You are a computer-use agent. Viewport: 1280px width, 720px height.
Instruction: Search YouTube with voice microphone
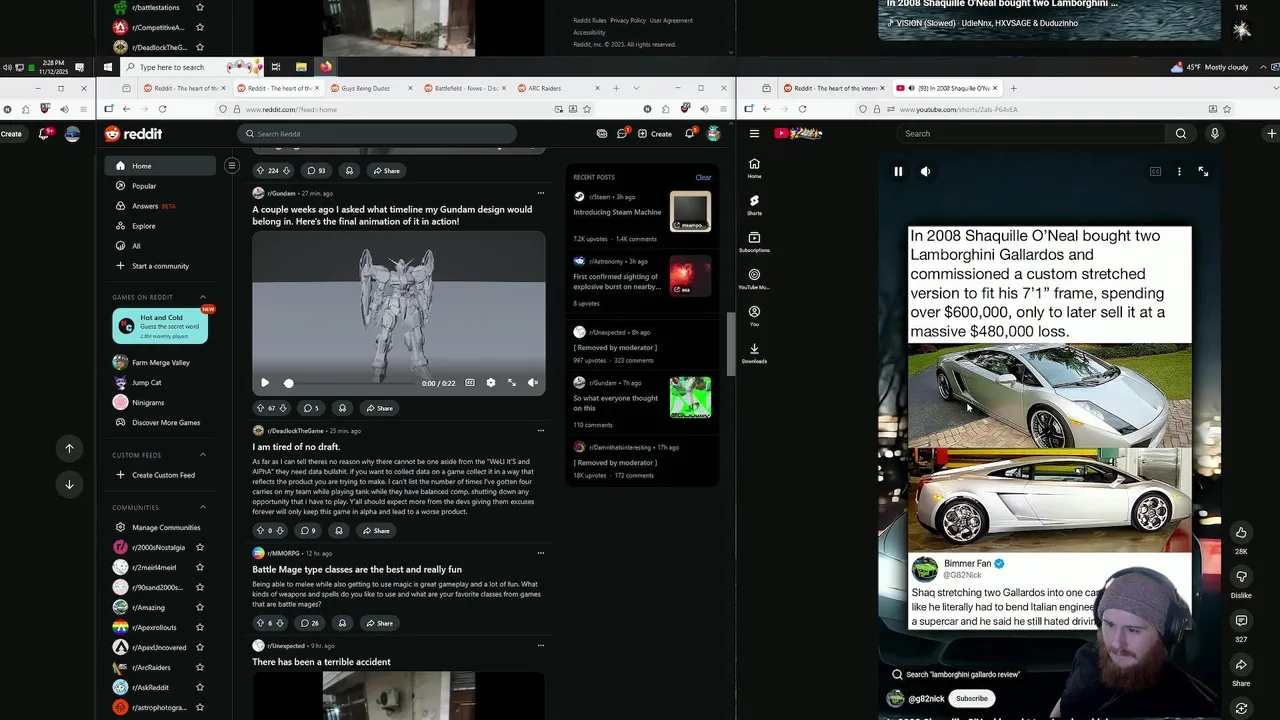coord(1214,134)
